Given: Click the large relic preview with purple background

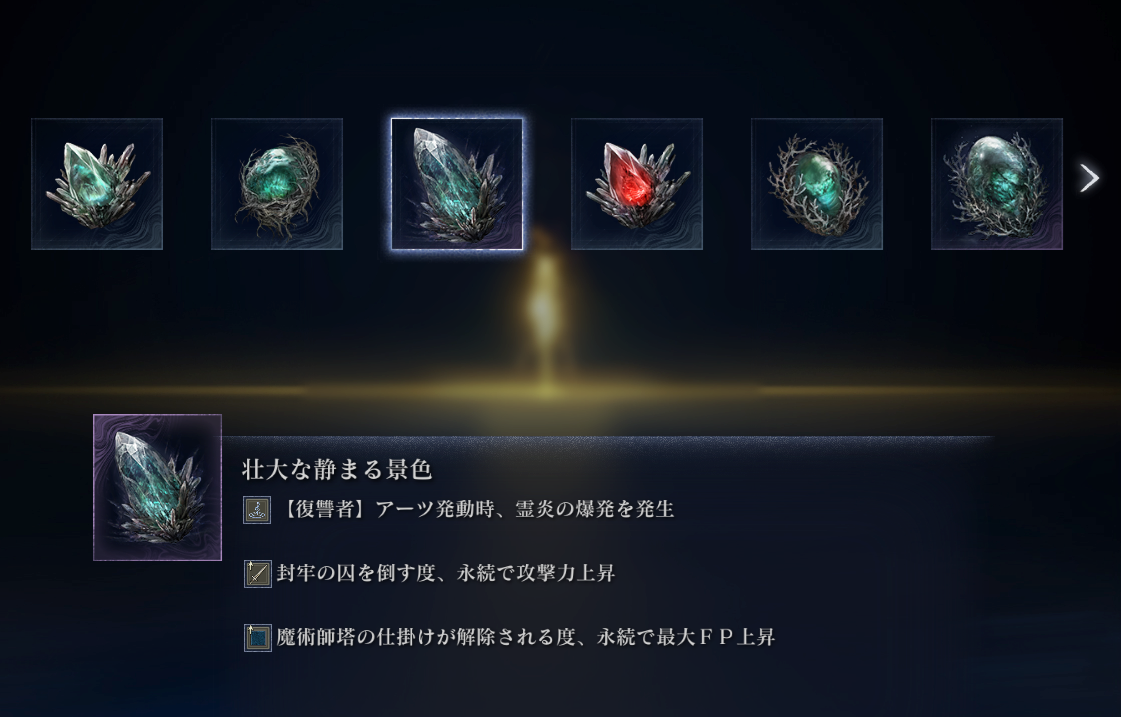Looking at the screenshot, I should click(157, 488).
